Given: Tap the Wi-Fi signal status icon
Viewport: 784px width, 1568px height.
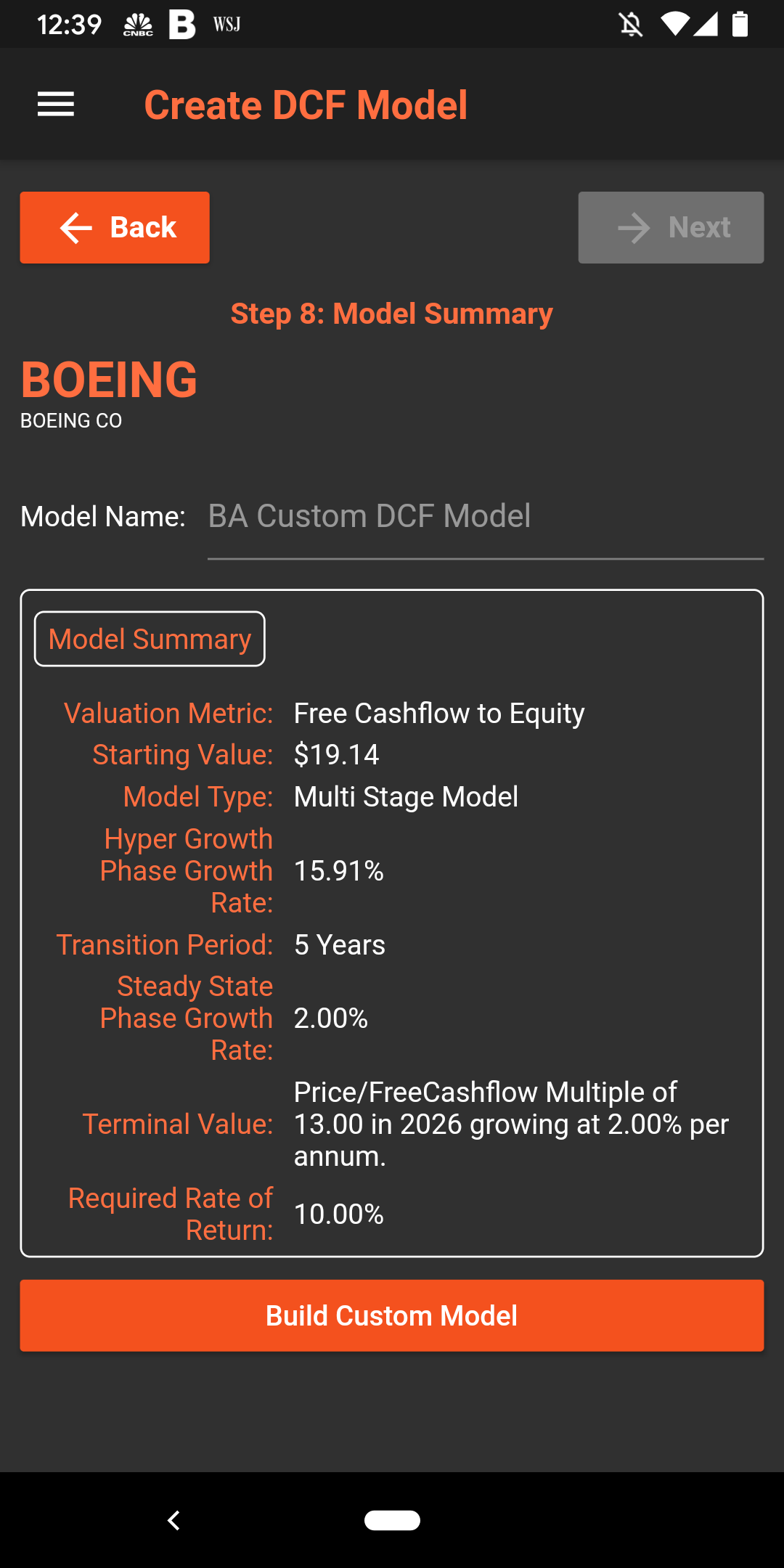Looking at the screenshot, I should pyautogui.click(x=674, y=25).
